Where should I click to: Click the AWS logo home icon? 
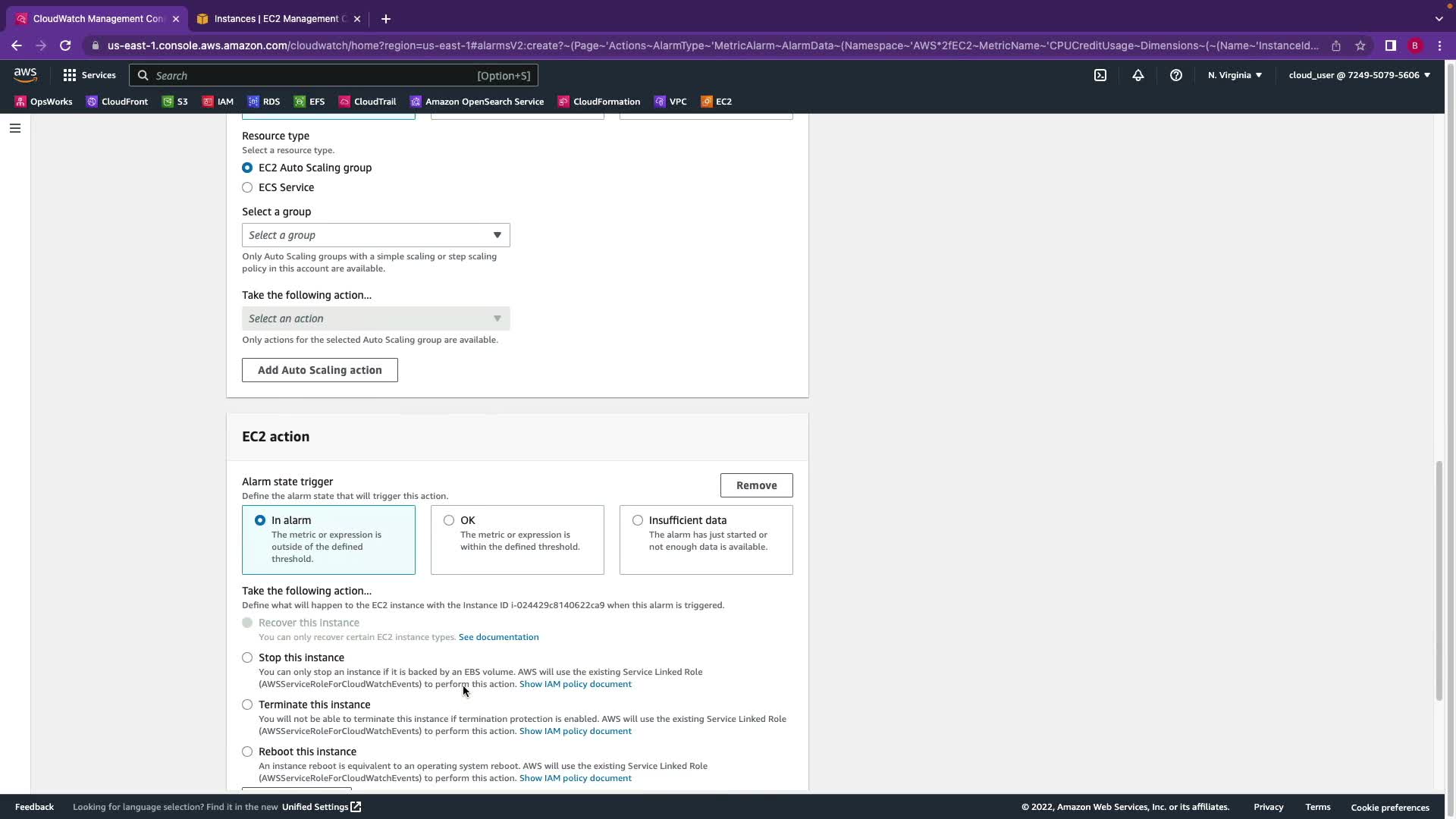pyautogui.click(x=25, y=74)
